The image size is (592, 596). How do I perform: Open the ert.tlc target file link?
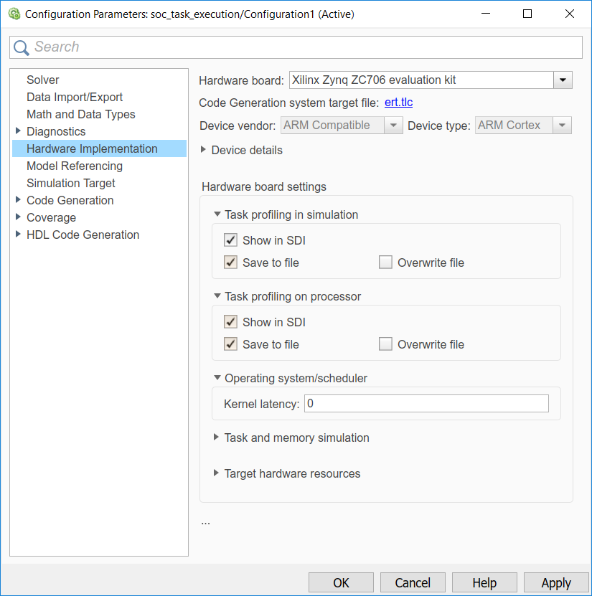point(398,102)
